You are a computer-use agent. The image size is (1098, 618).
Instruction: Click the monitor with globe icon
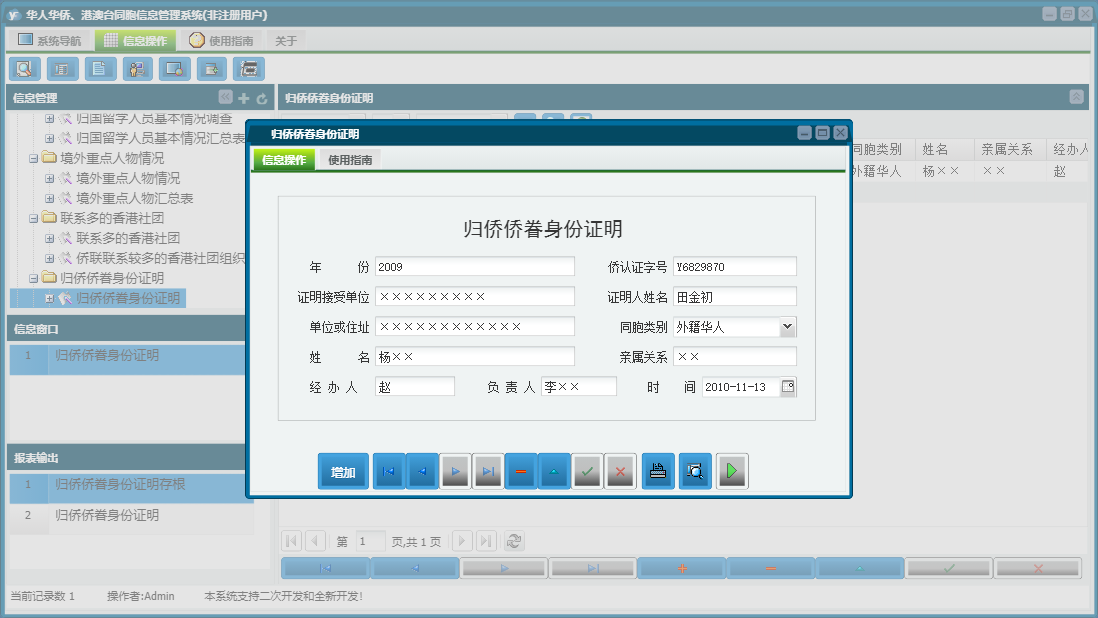174,69
